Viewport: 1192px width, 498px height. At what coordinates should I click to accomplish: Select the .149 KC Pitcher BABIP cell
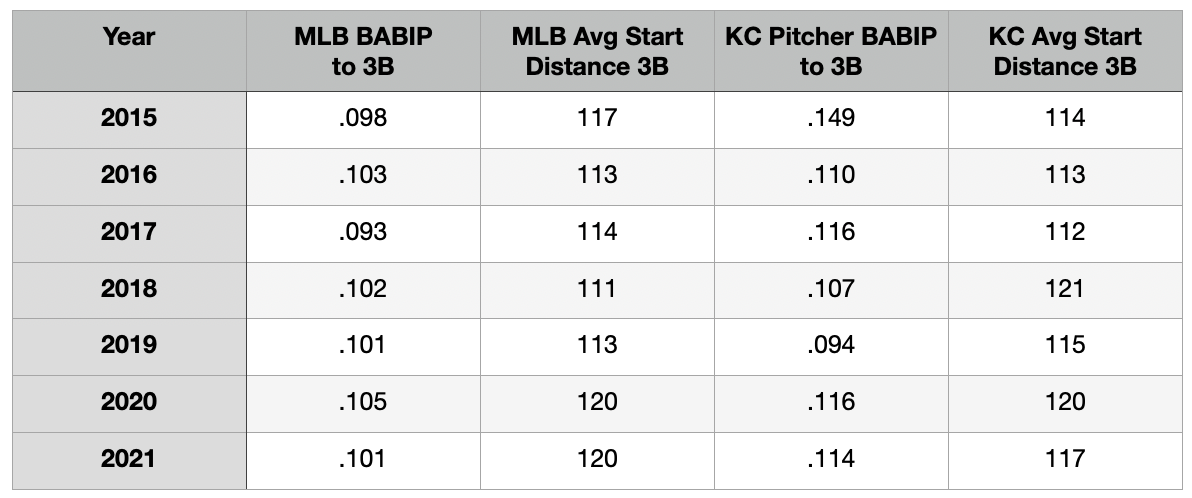[x=831, y=118]
